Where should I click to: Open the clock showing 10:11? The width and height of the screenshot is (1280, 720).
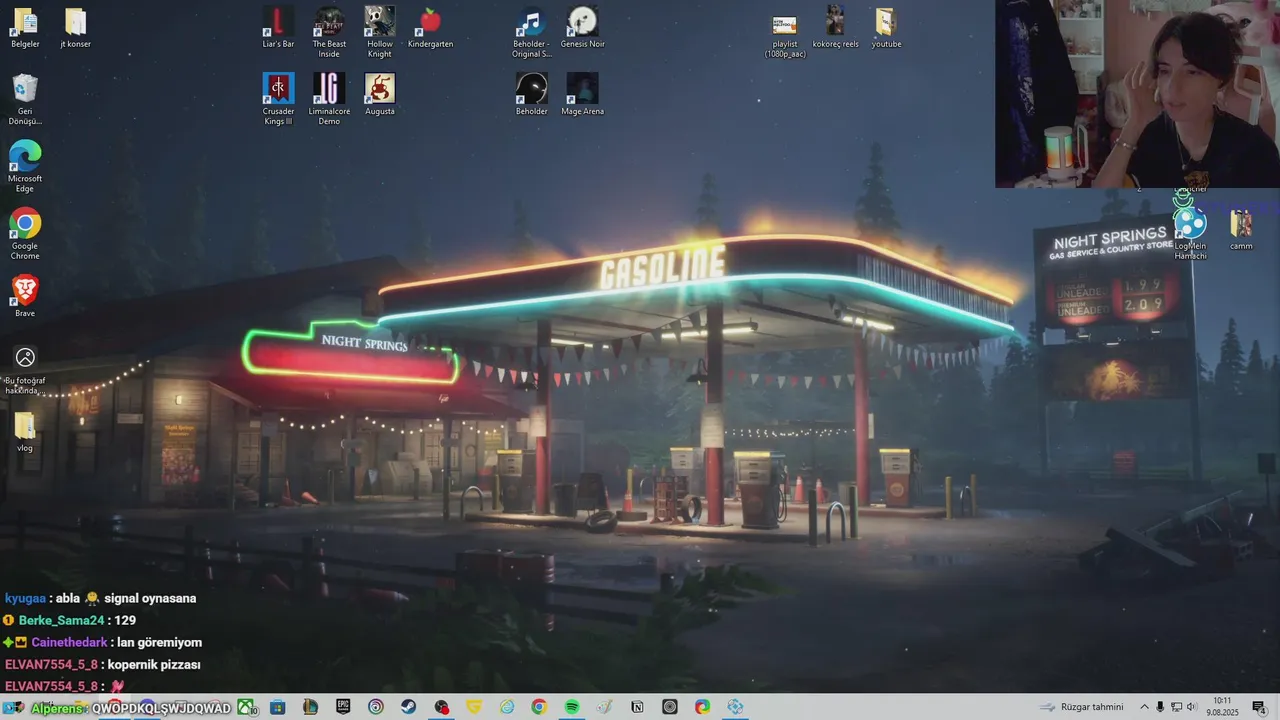coord(1222,707)
